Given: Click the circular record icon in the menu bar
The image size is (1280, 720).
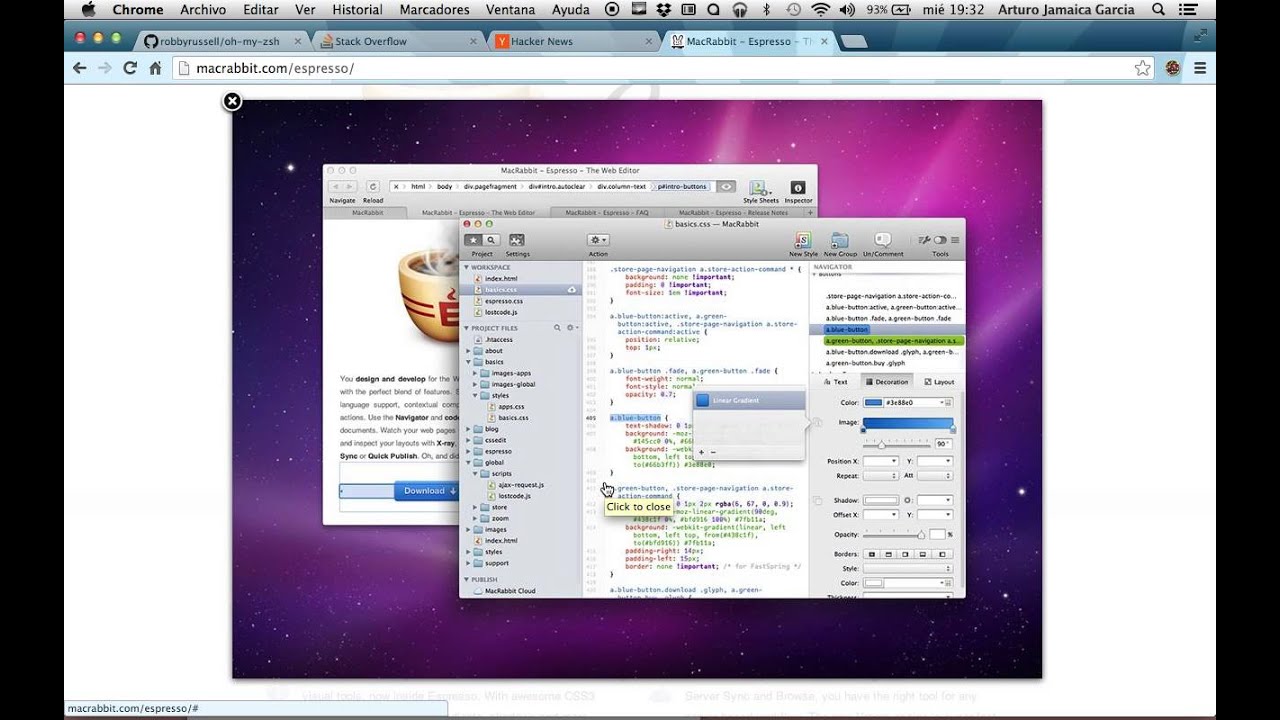Looking at the screenshot, I should [x=613, y=10].
